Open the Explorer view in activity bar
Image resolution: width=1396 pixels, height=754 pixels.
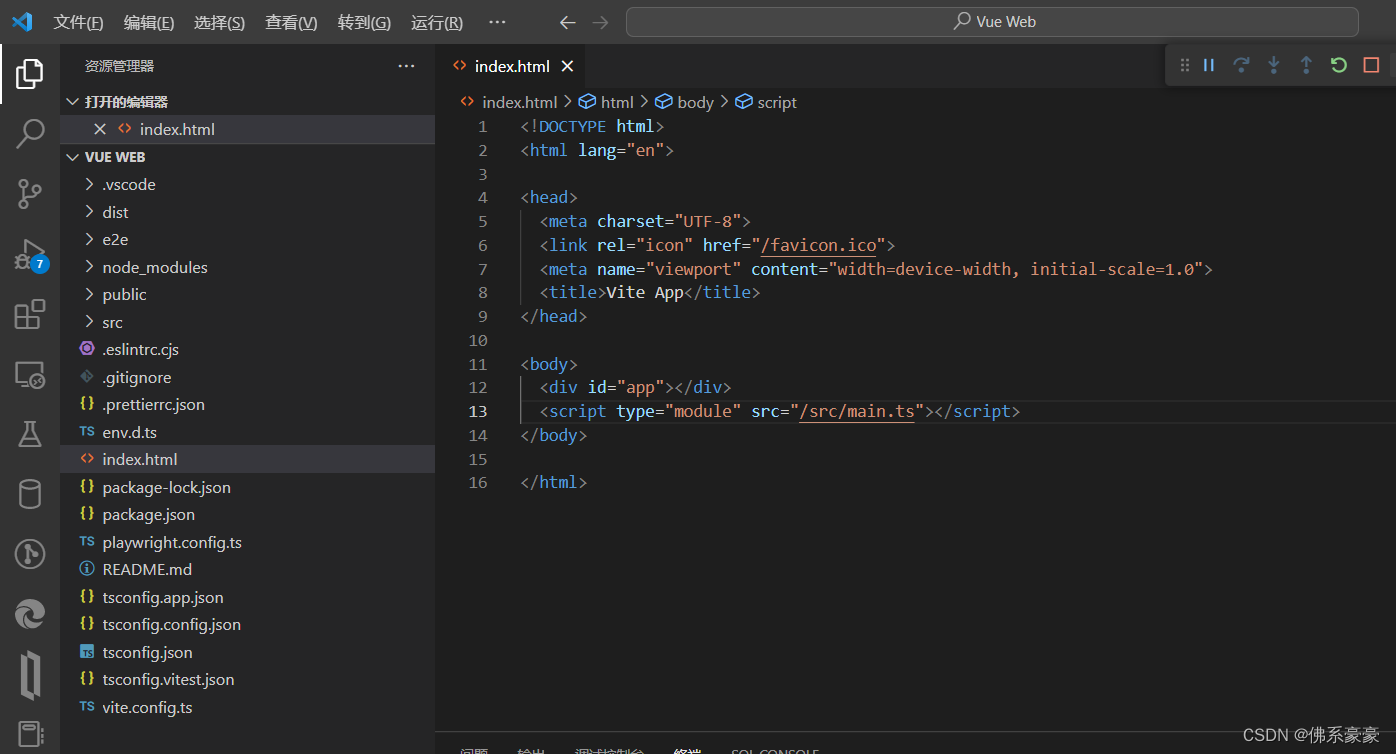[30, 73]
